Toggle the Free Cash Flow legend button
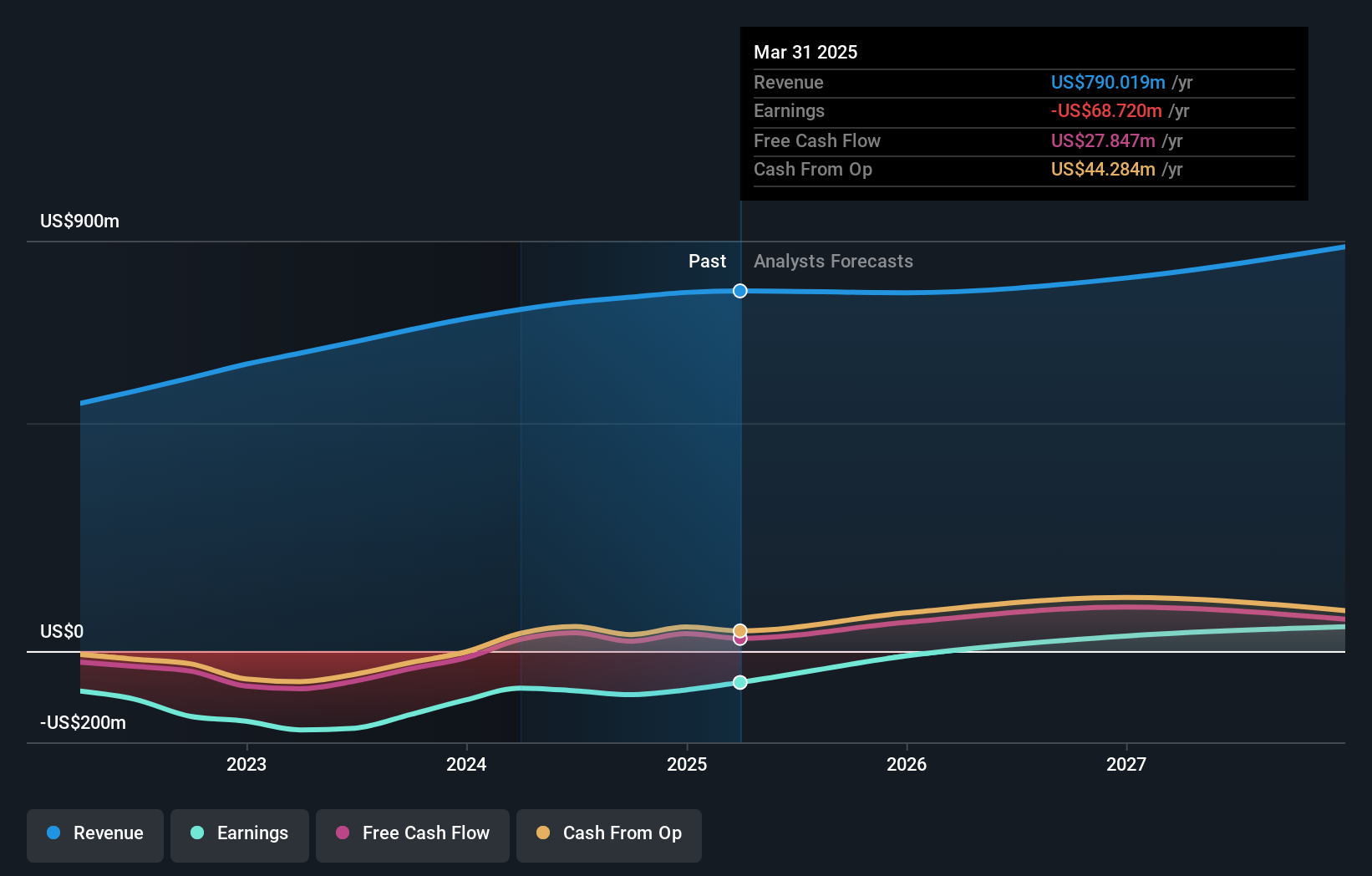Screen dimensions: 1372x876 click(x=413, y=835)
